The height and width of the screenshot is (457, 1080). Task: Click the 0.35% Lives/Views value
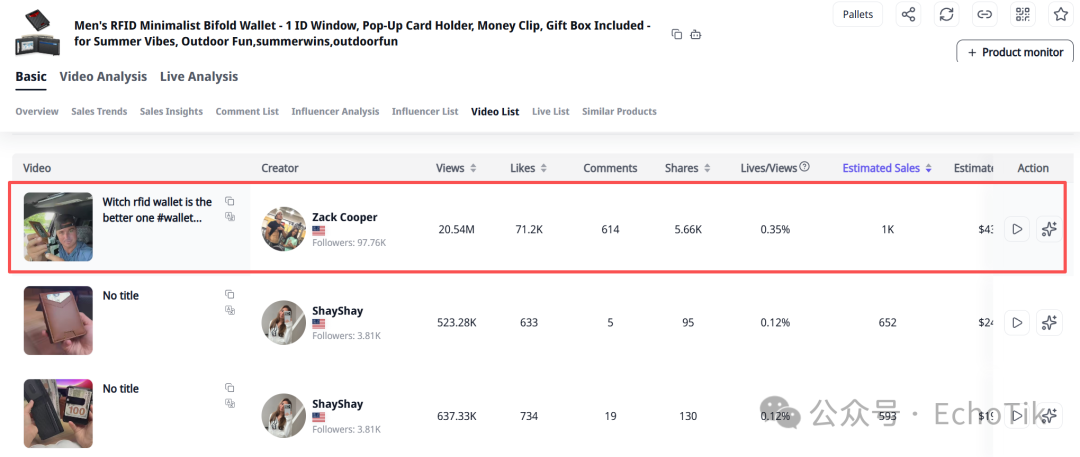775,230
